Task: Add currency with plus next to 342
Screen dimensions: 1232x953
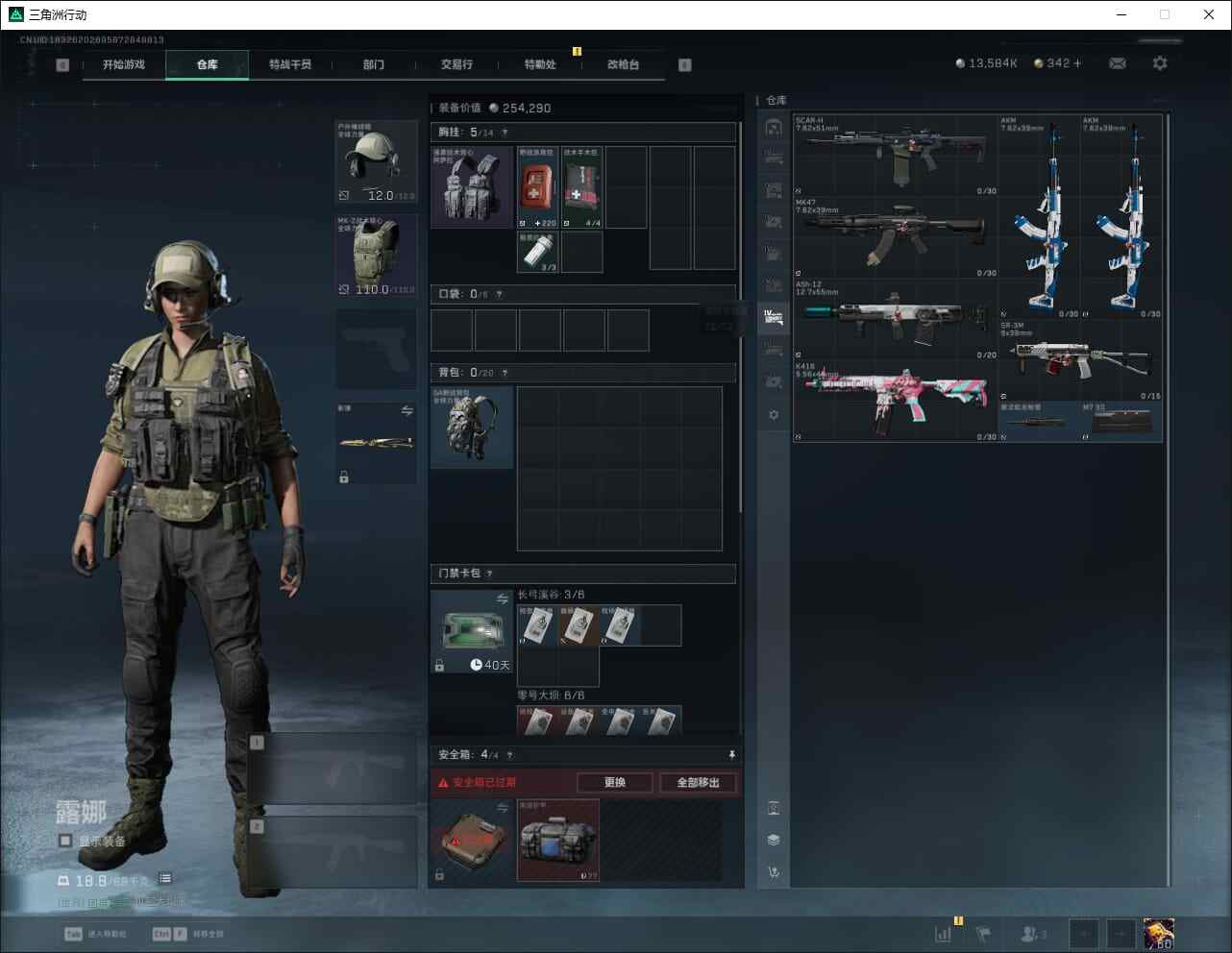Action: tap(1077, 63)
